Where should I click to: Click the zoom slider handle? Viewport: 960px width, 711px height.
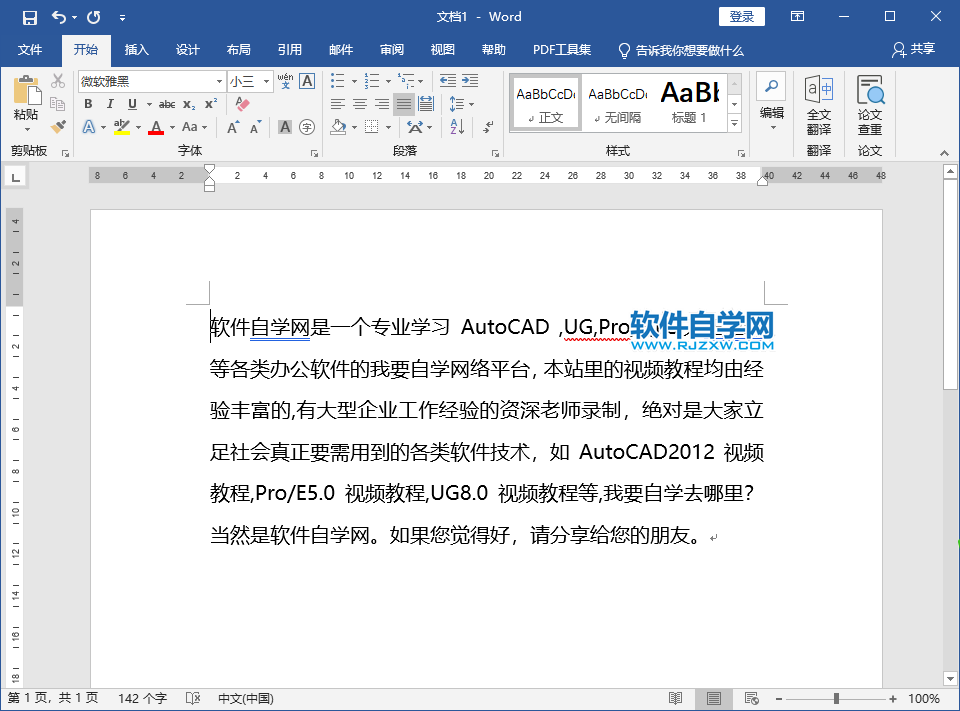click(x=836, y=698)
